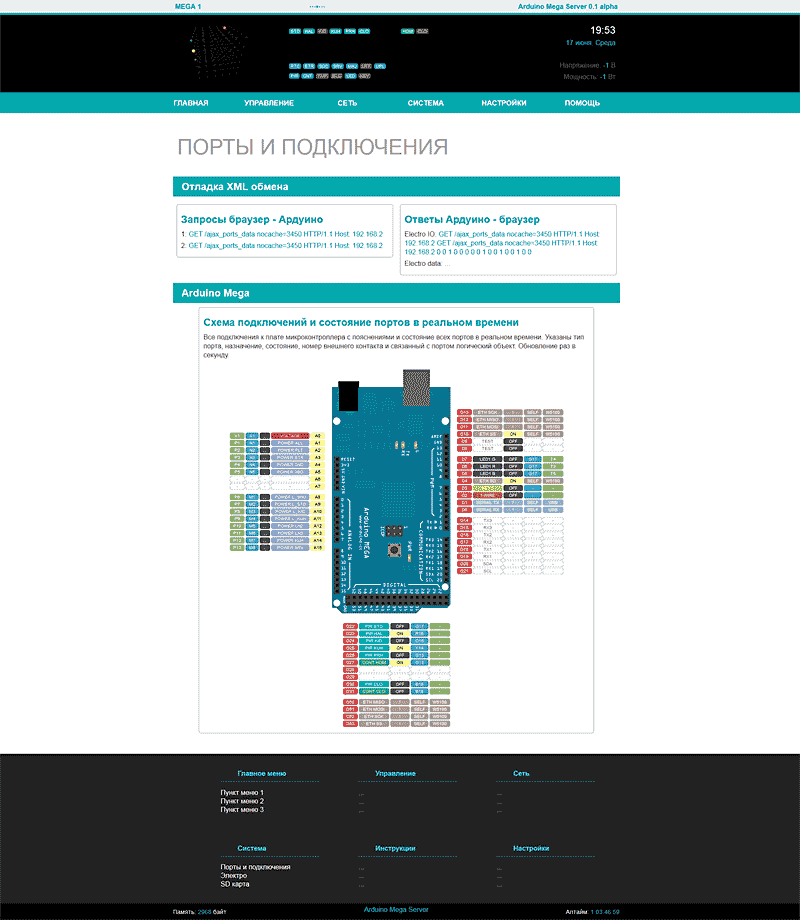Click the OFF state in PIR STD row
The image size is (800, 920).
tap(400, 627)
